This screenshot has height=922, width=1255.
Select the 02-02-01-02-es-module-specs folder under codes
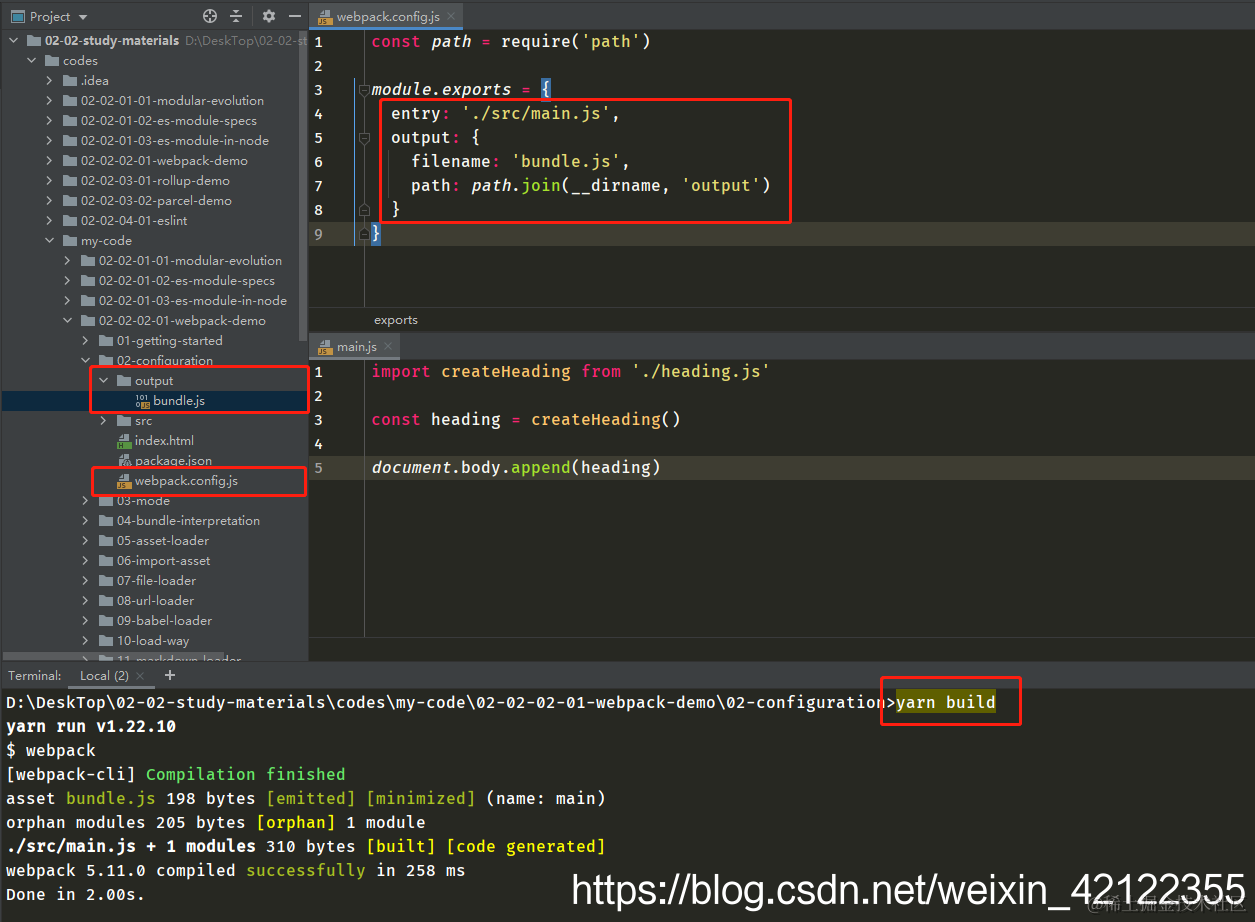click(x=169, y=121)
